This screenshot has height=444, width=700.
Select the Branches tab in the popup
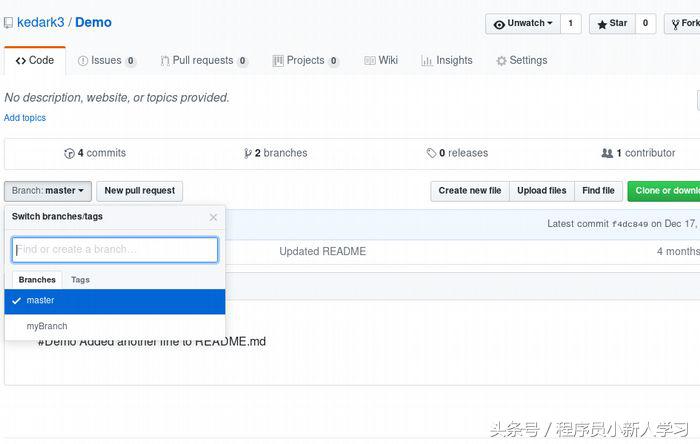pyautogui.click(x=37, y=280)
